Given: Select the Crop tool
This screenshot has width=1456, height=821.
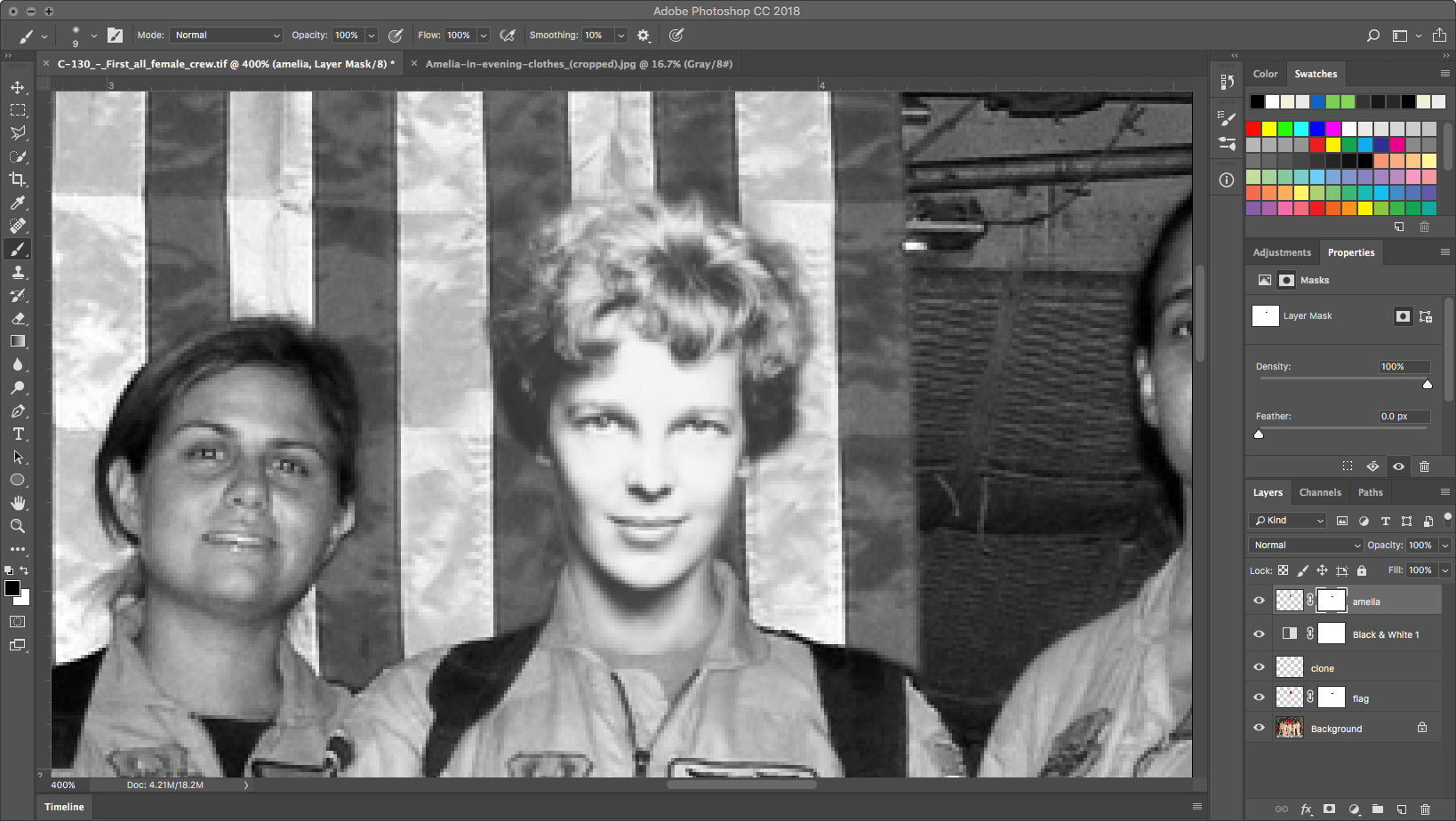Looking at the screenshot, I should 18,179.
